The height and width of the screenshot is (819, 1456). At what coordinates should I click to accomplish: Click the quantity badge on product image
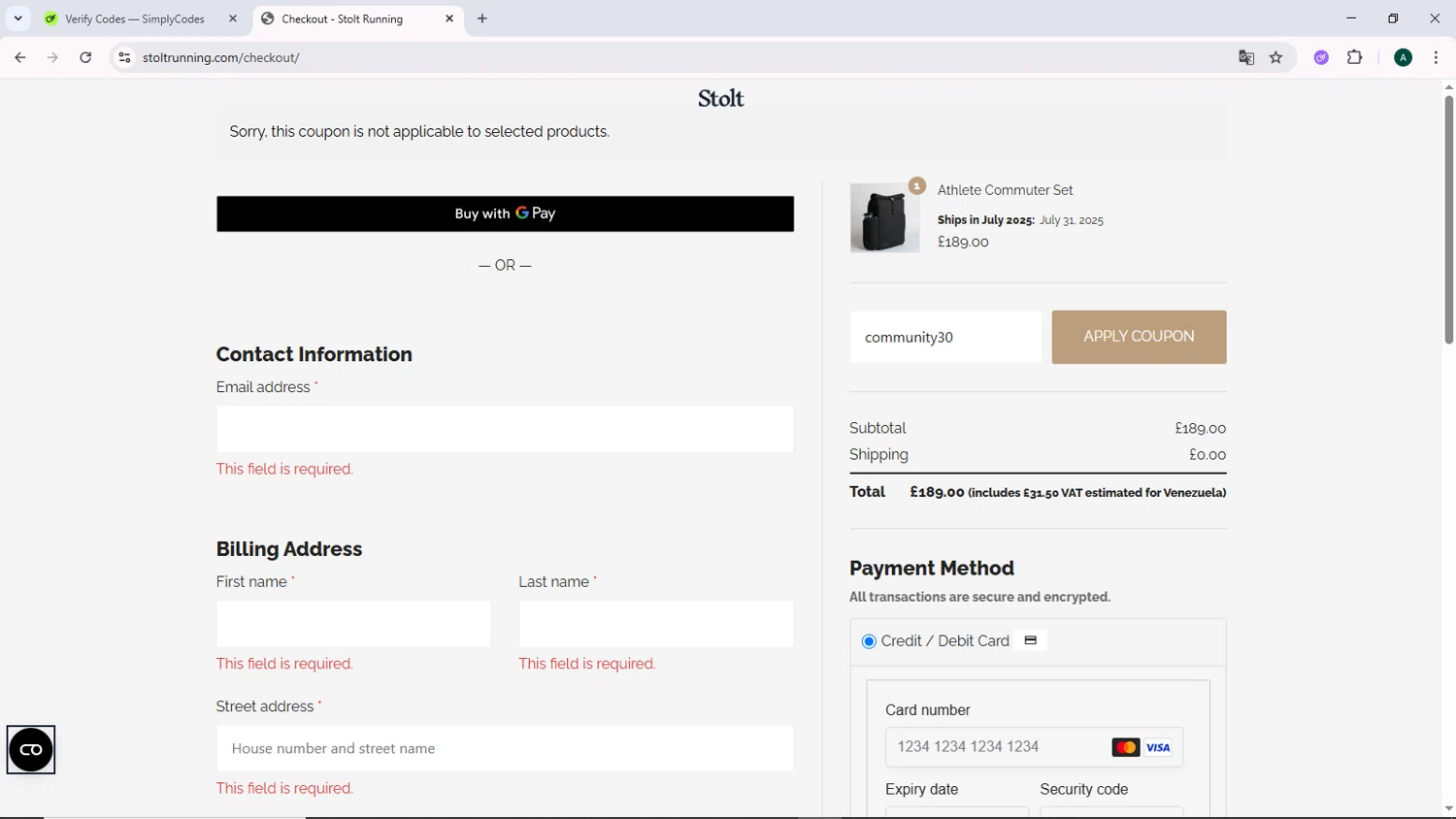click(917, 185)
